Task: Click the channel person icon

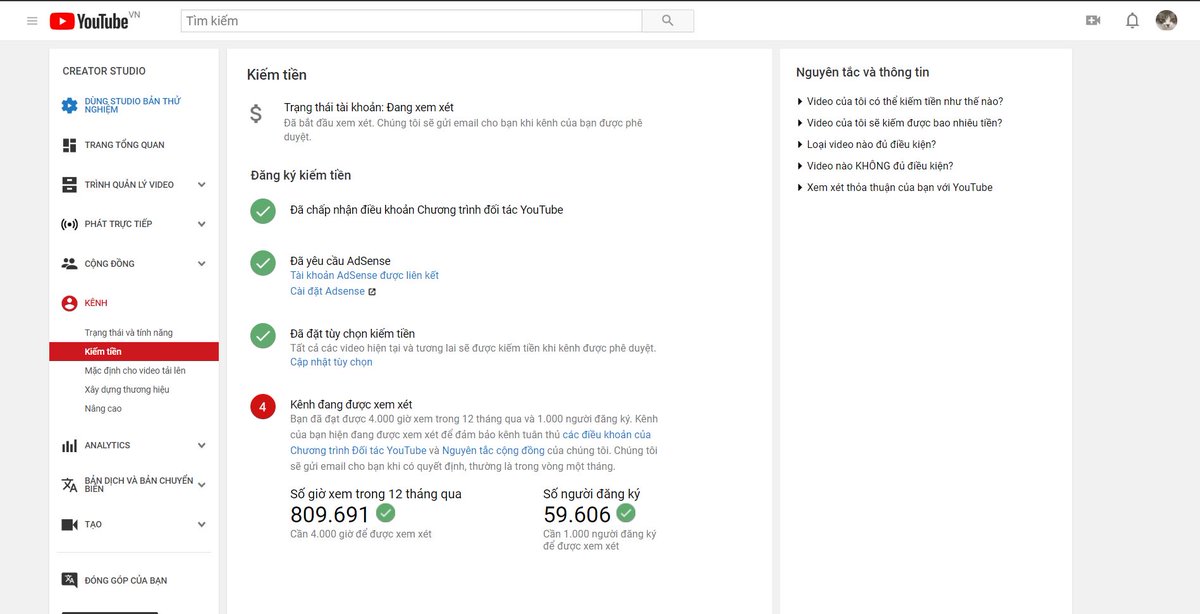Action: click(x=69, y=303)
